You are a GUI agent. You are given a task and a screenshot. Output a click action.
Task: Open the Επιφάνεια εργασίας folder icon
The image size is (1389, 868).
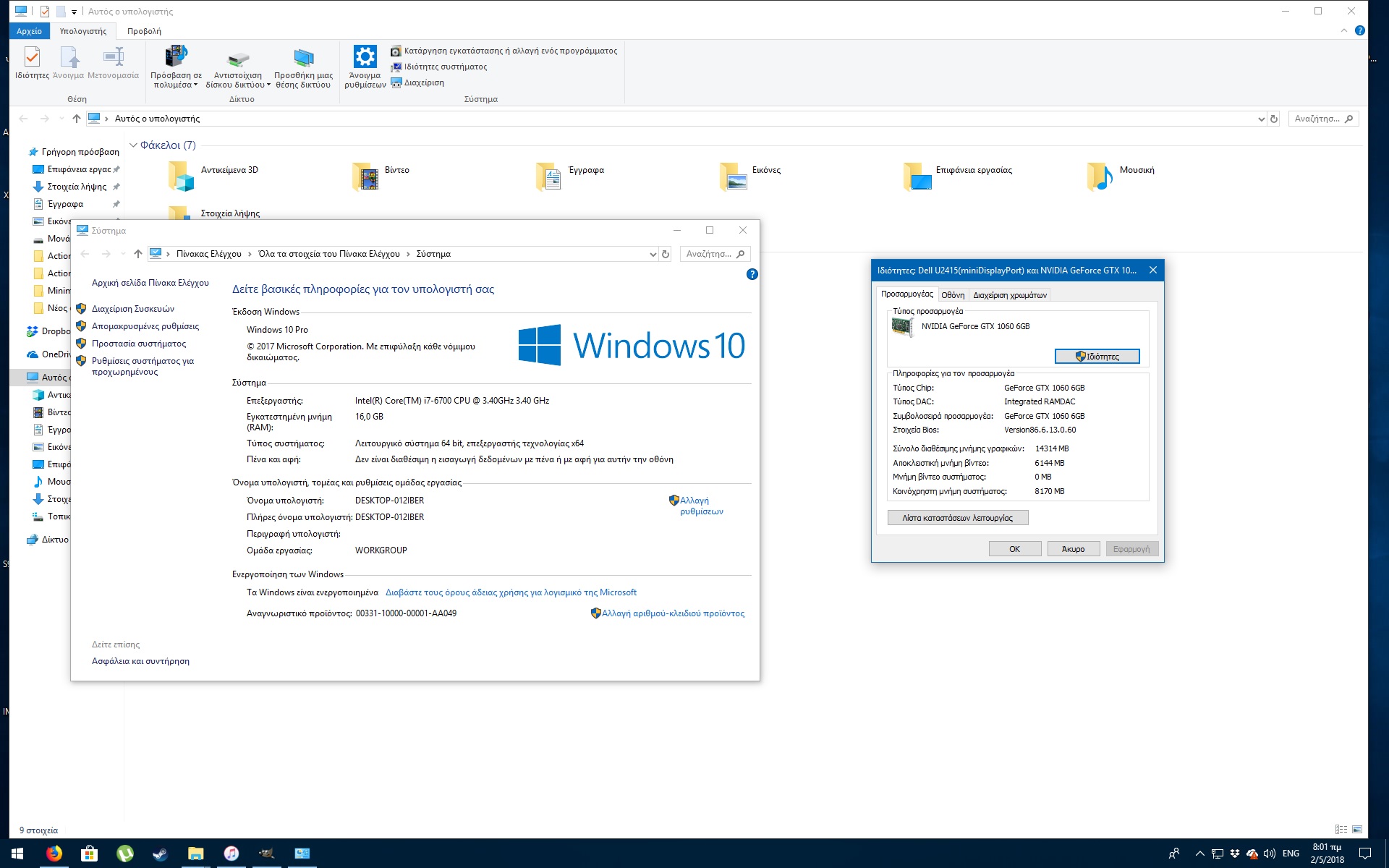[917, 176]
